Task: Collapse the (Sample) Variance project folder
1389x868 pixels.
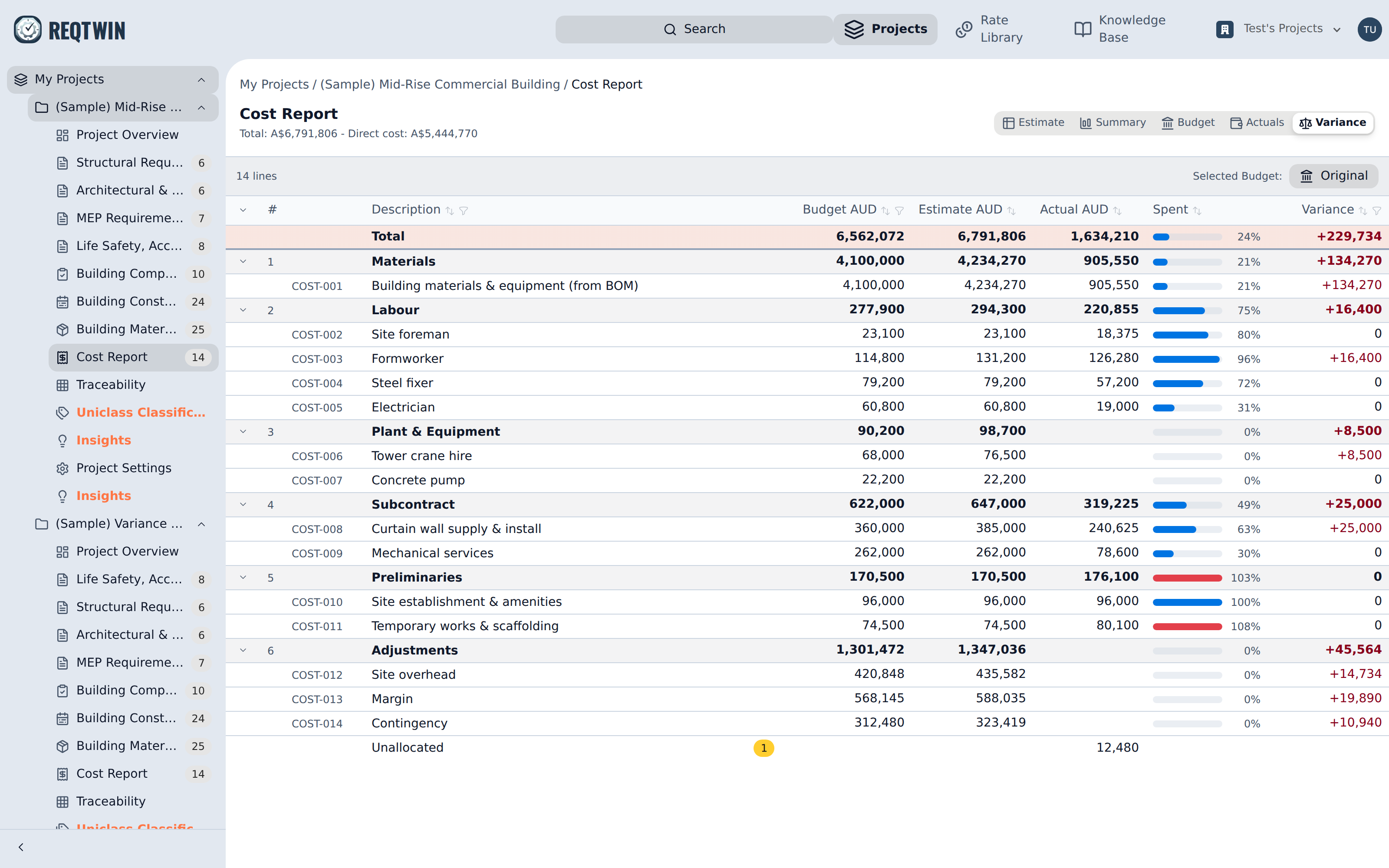Action: pos(201,524)
